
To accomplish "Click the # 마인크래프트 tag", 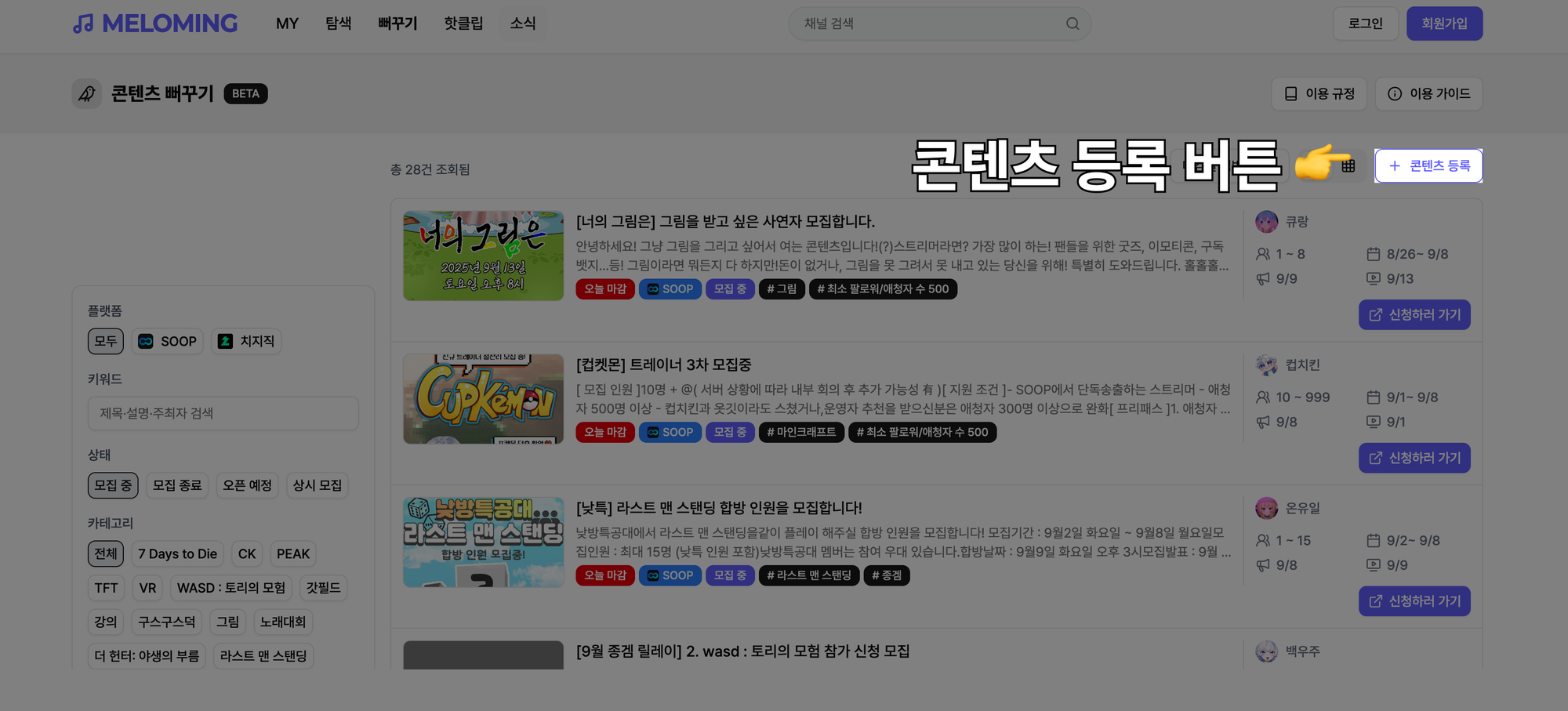I will click(x=801, y=433).
